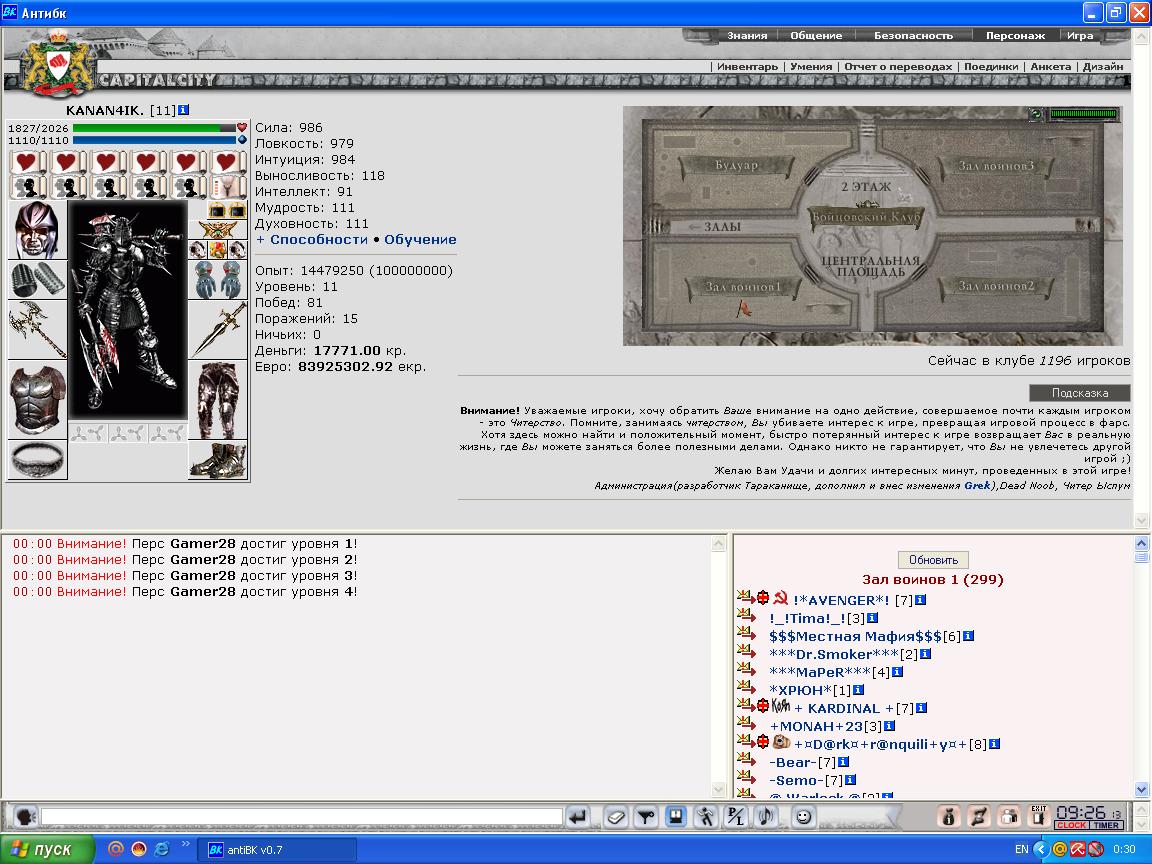
Task: Click the scroll icon left of friends icon
Action: click(979, 816)
